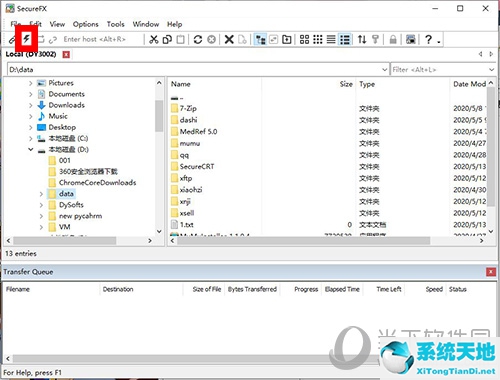This screenshot has height=380, width=500.
Task: Select the ChromeCoreDownloads tree folder
Action: click(x=97, y=183)
